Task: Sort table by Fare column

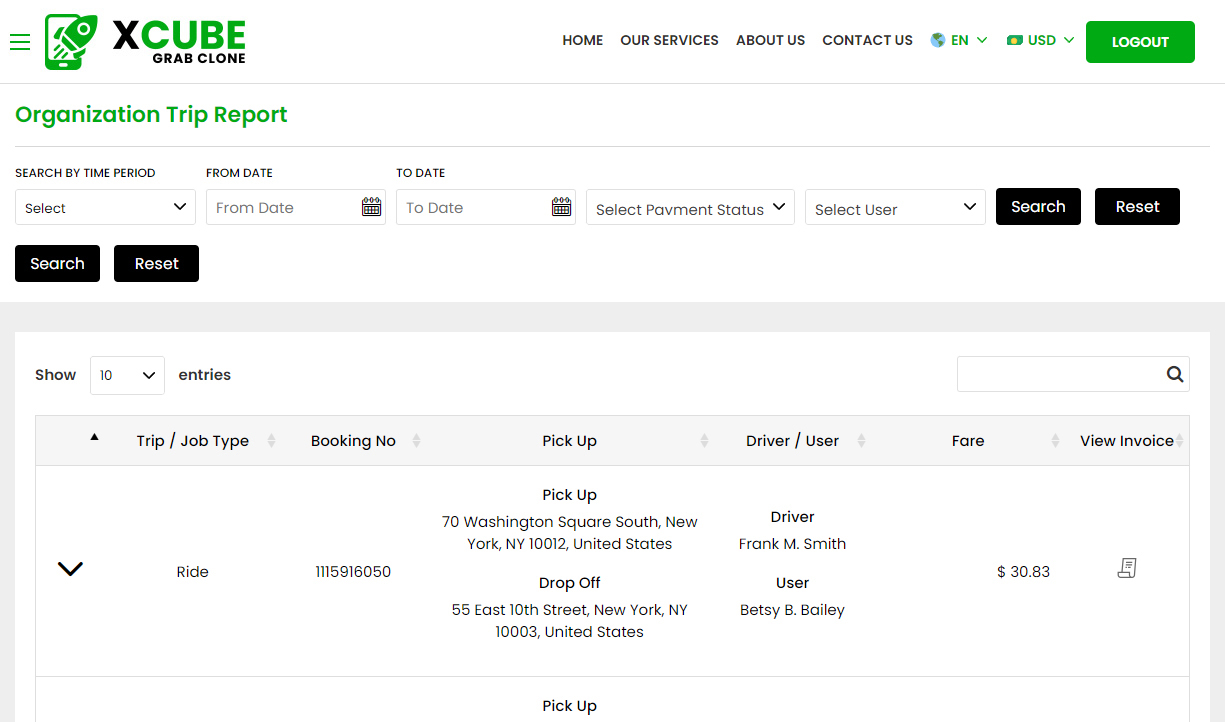Action: tap(968, 441)
